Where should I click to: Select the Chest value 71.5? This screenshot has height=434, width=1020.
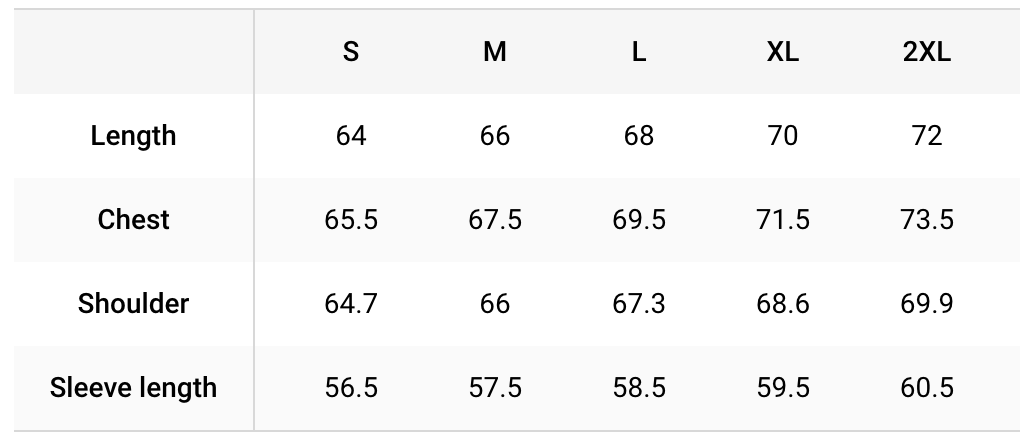point(783,220)
